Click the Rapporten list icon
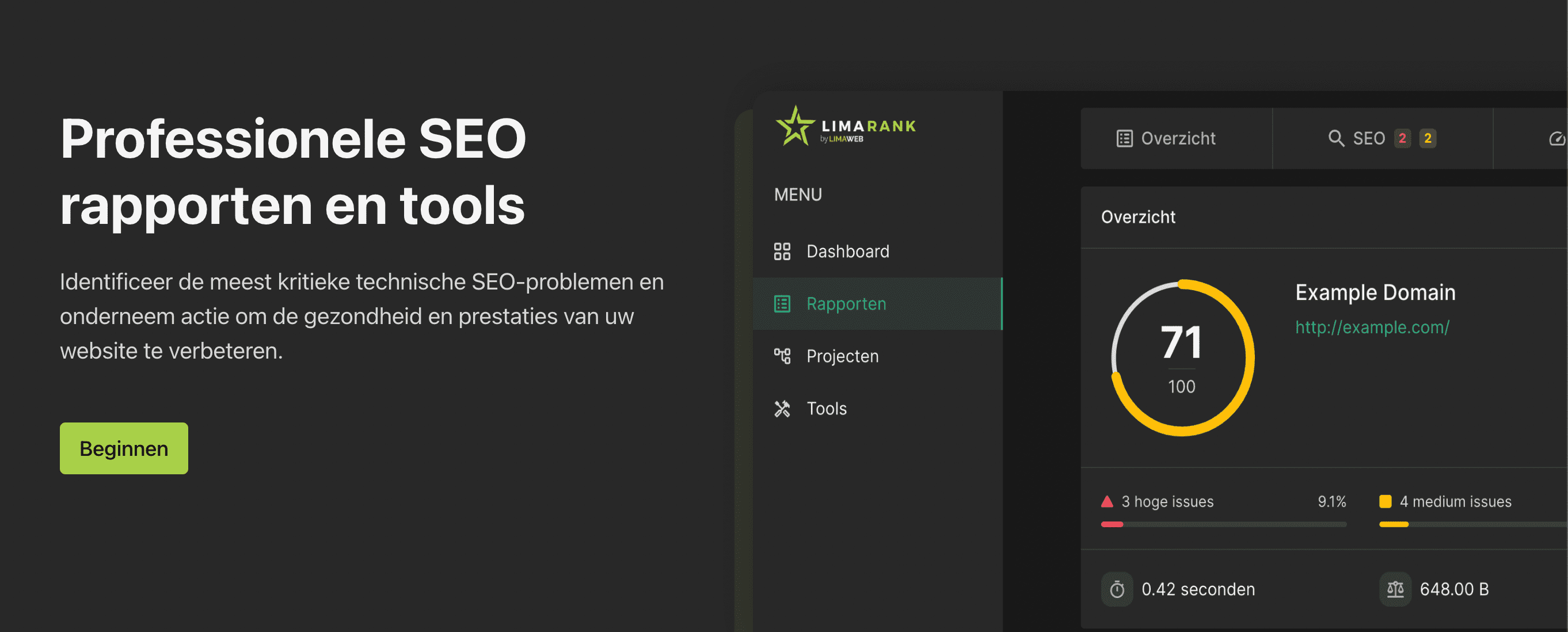Image resolution: width=1568 pixels, height=632 pixels. pos(782,304)
